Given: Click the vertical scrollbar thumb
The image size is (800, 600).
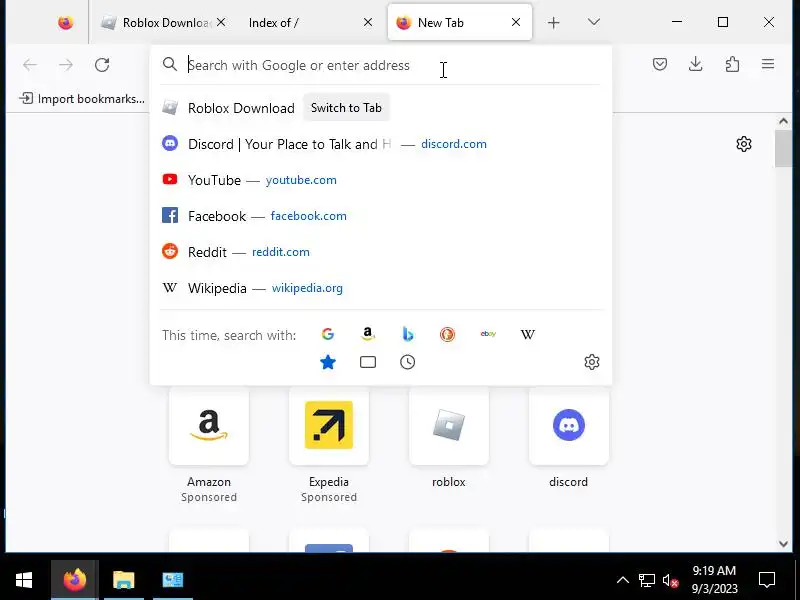Looking at the screenshot, I should tap(783, 148).
